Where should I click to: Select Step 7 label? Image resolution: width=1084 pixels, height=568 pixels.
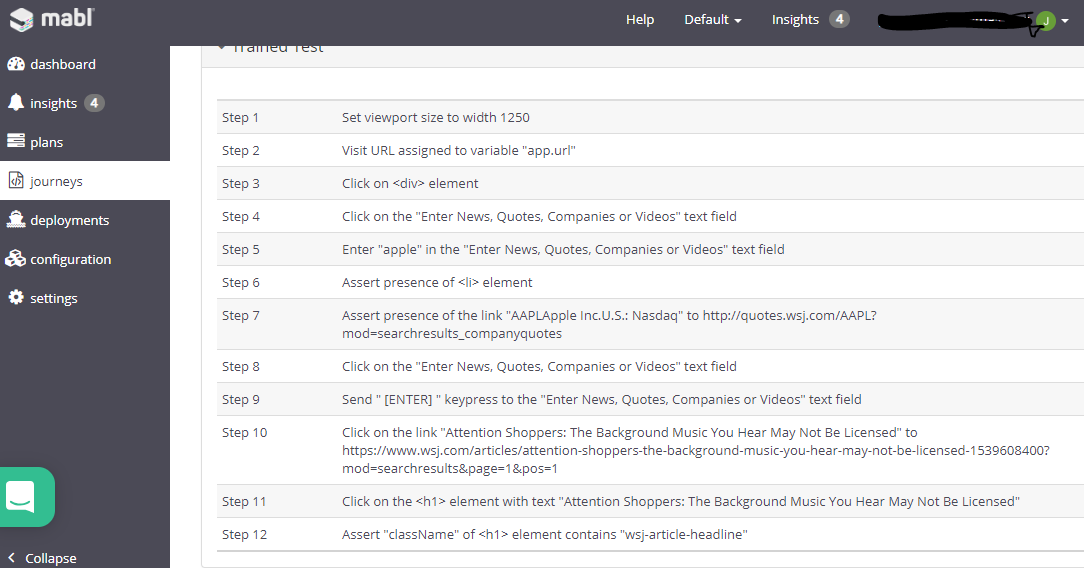click(x=241, y=315)
